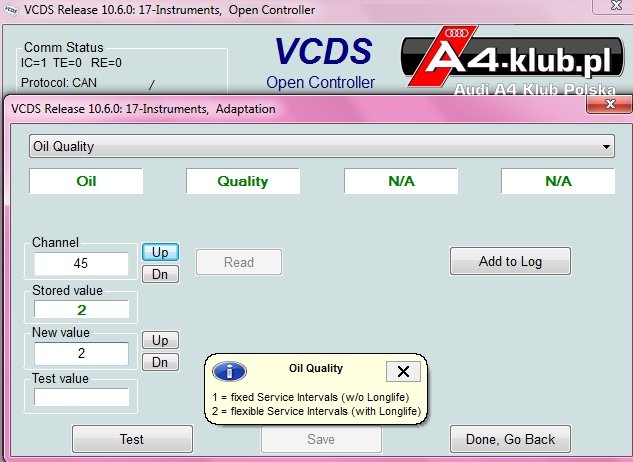Click the Channel Up button
Viewport: 633px width, 462px height.
tap(160, 252)
